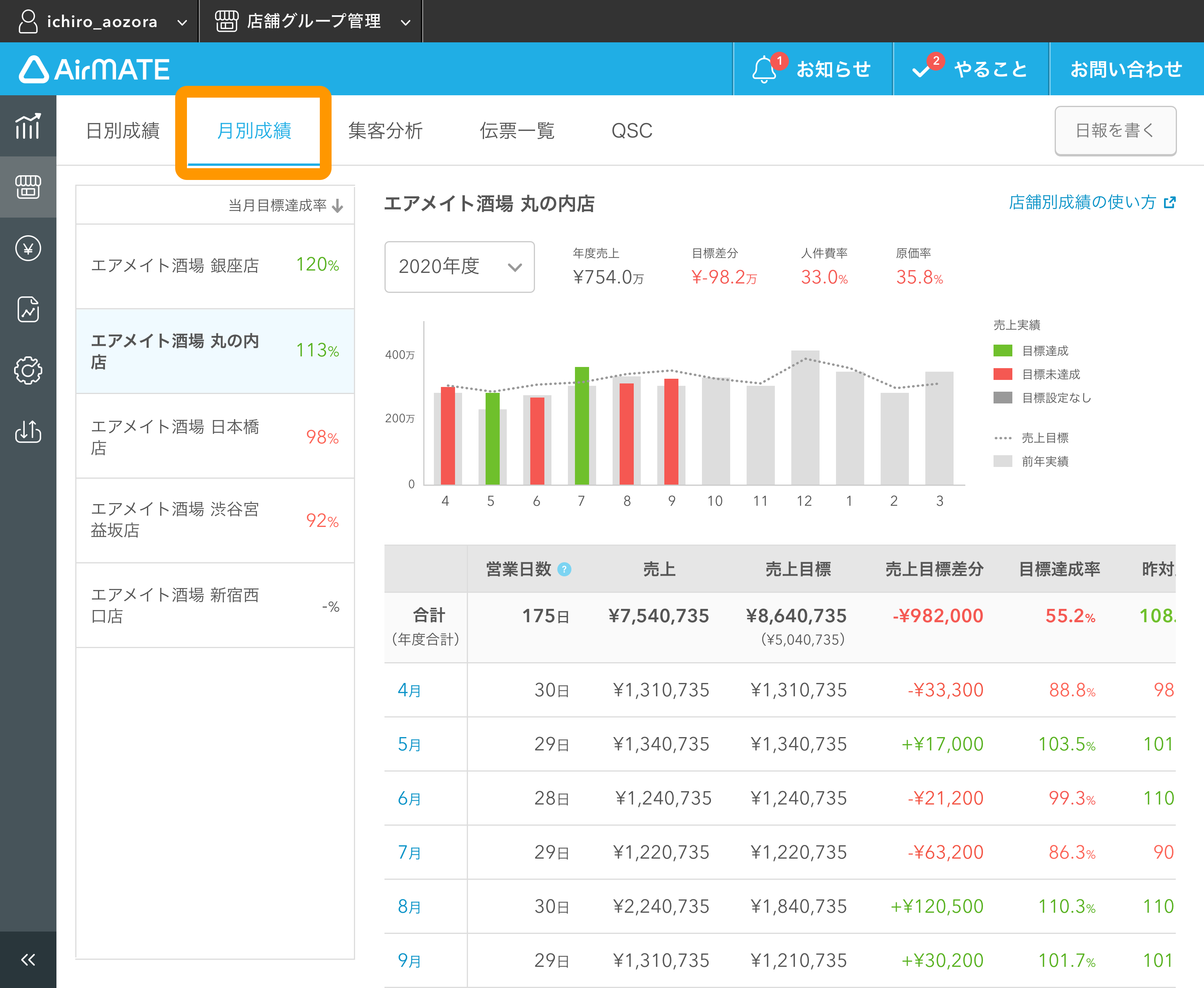Switch to the 集客分析 tab
Image resolution: width=1204 pixels, height=988 pixels.
[385, 130]
